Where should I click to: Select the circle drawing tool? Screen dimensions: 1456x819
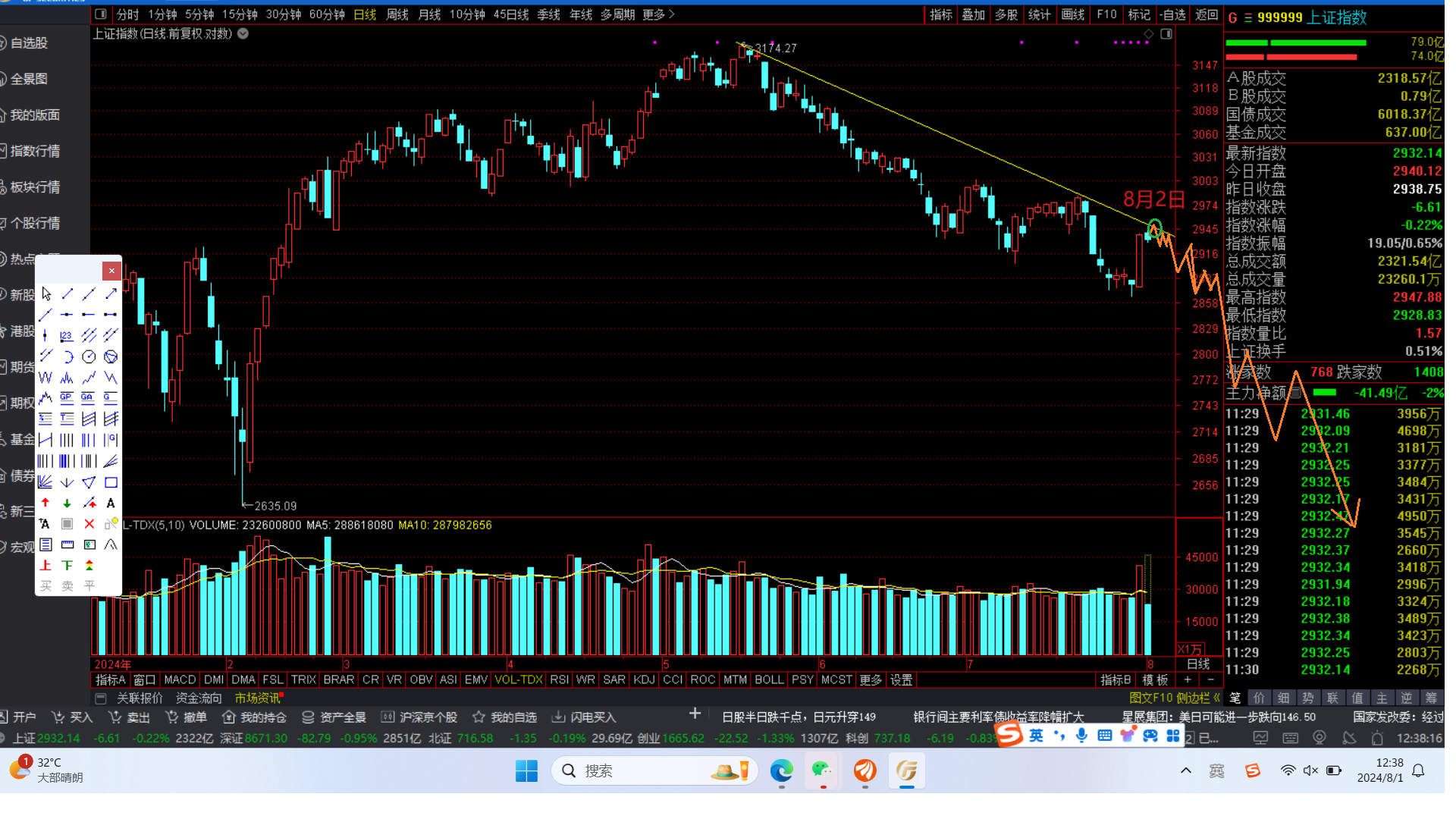[x=89, y=356]
